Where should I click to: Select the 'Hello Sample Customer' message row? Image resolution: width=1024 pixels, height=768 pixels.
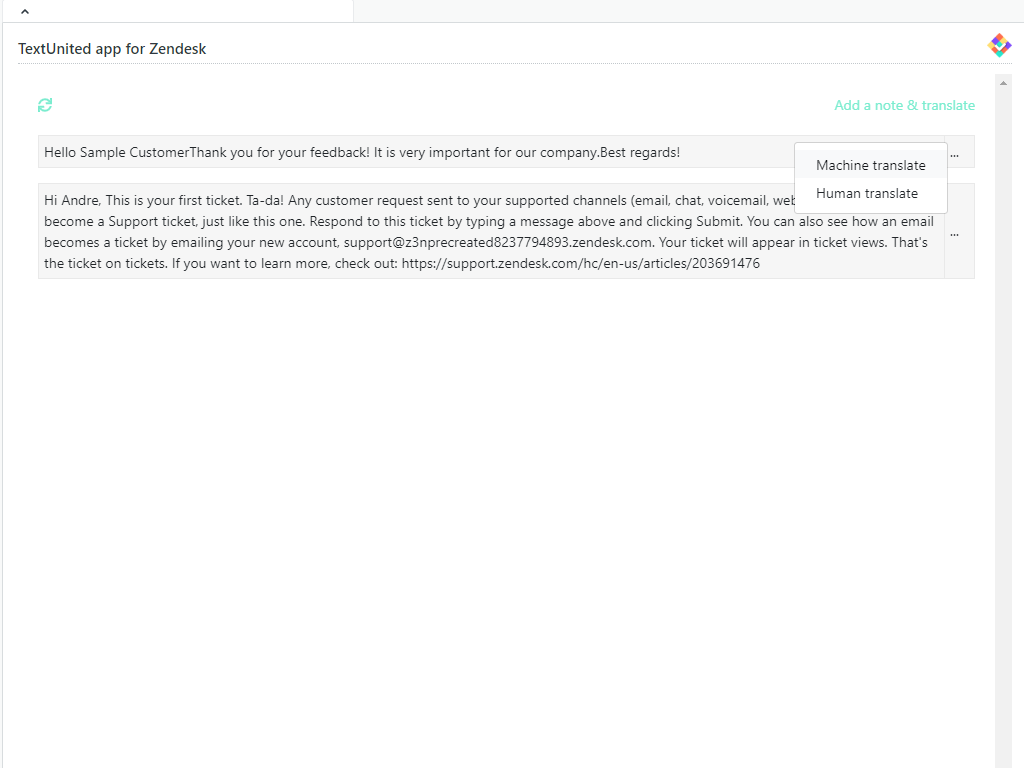pos(400,153)
